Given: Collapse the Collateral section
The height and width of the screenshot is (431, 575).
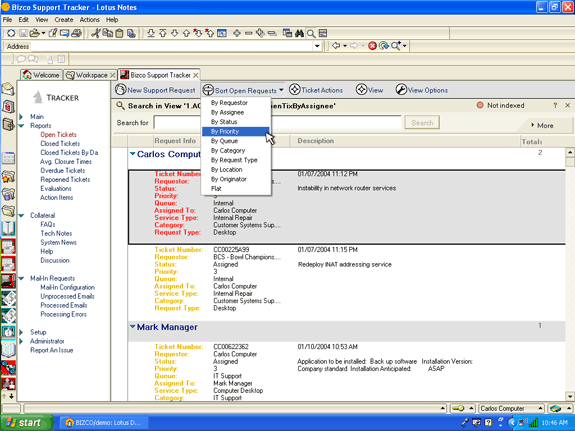Looking at the screenshot, I should 21,215.
